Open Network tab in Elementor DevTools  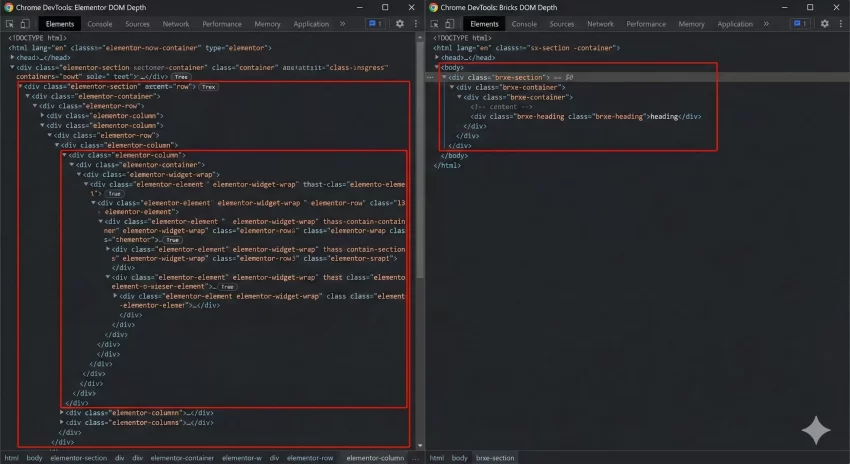[176, 24]
